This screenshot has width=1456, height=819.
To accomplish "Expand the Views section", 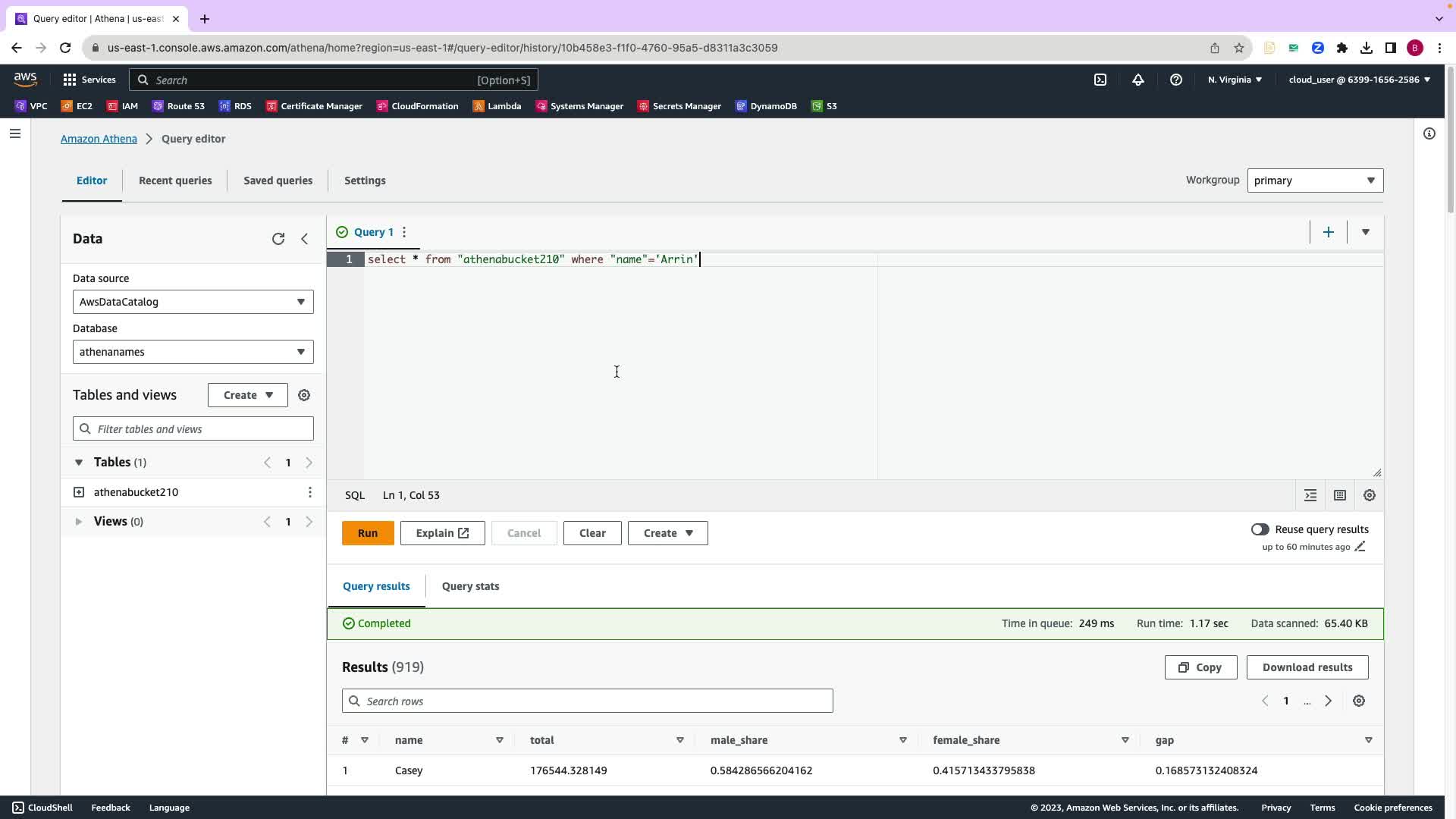I will [x=79, y=522].
